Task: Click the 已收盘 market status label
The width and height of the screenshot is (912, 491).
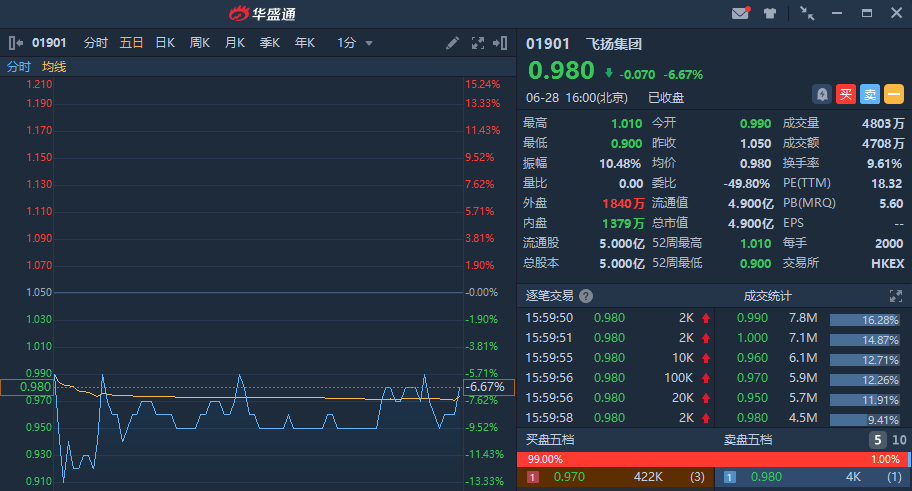Action: (x=666, y=98)
